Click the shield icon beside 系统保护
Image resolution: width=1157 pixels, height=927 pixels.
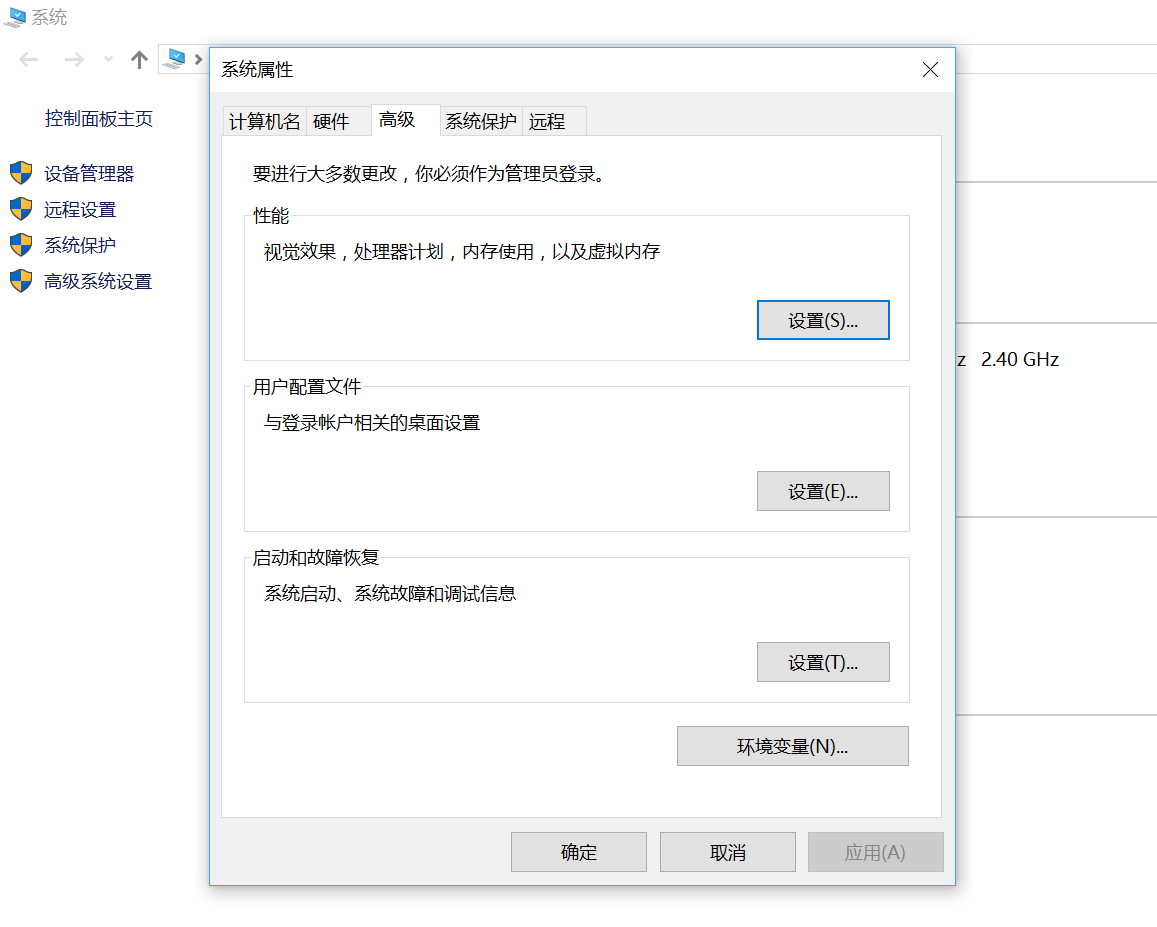point(21,245)
